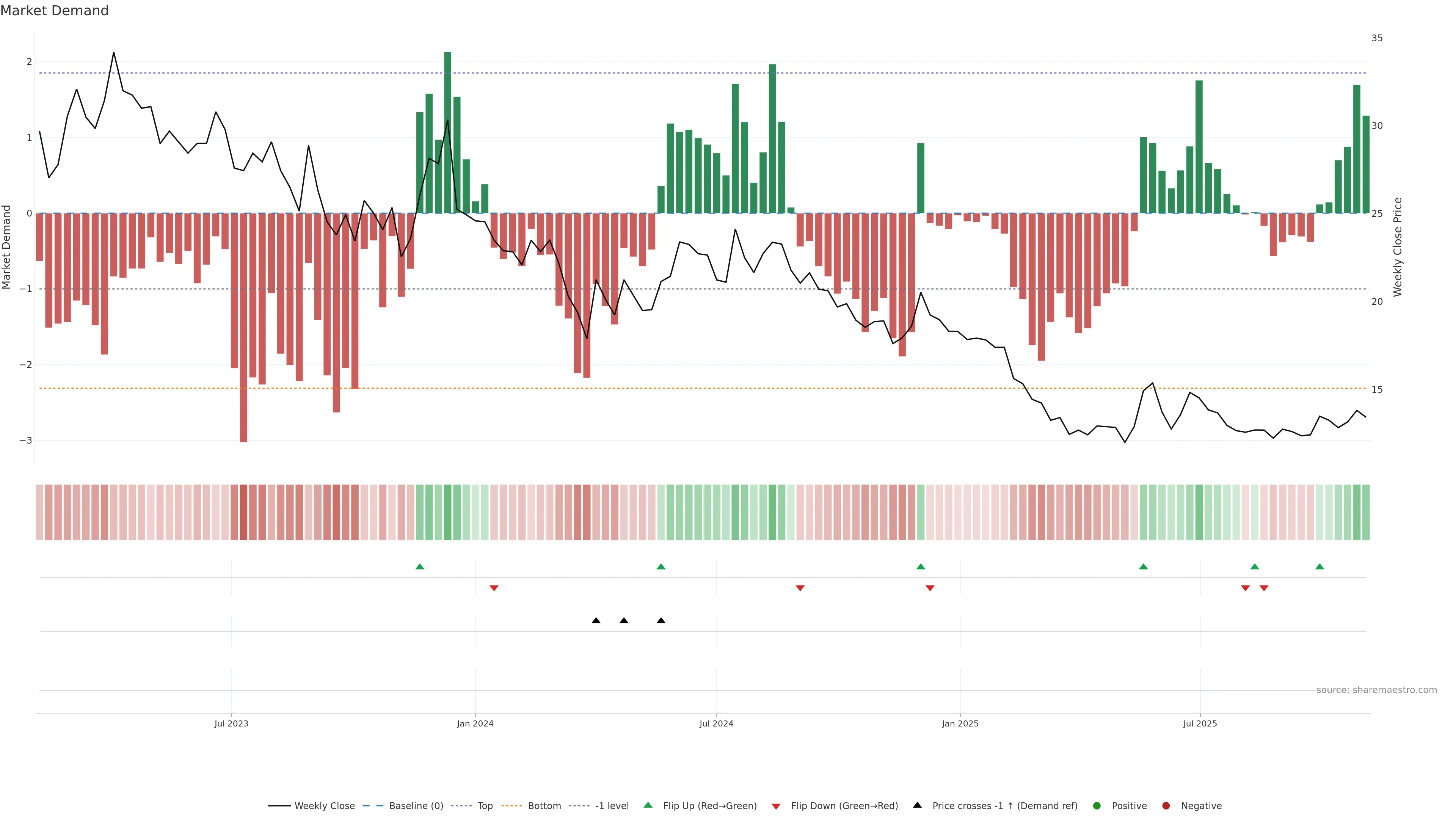This screenshot has height=819, width=1456.
Task: Click the Market Demand chart title
Action: [54, 11]
